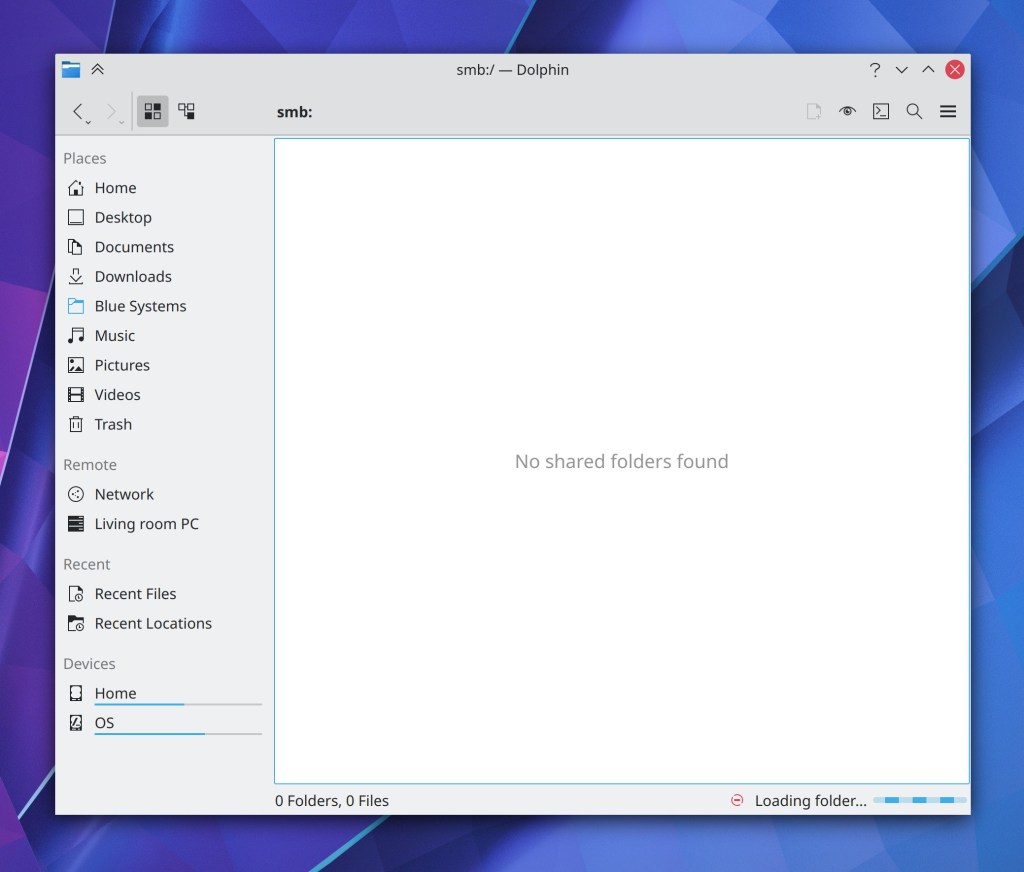
Task: Open search with the magnifier icon
Action: (x=914, y=112)
